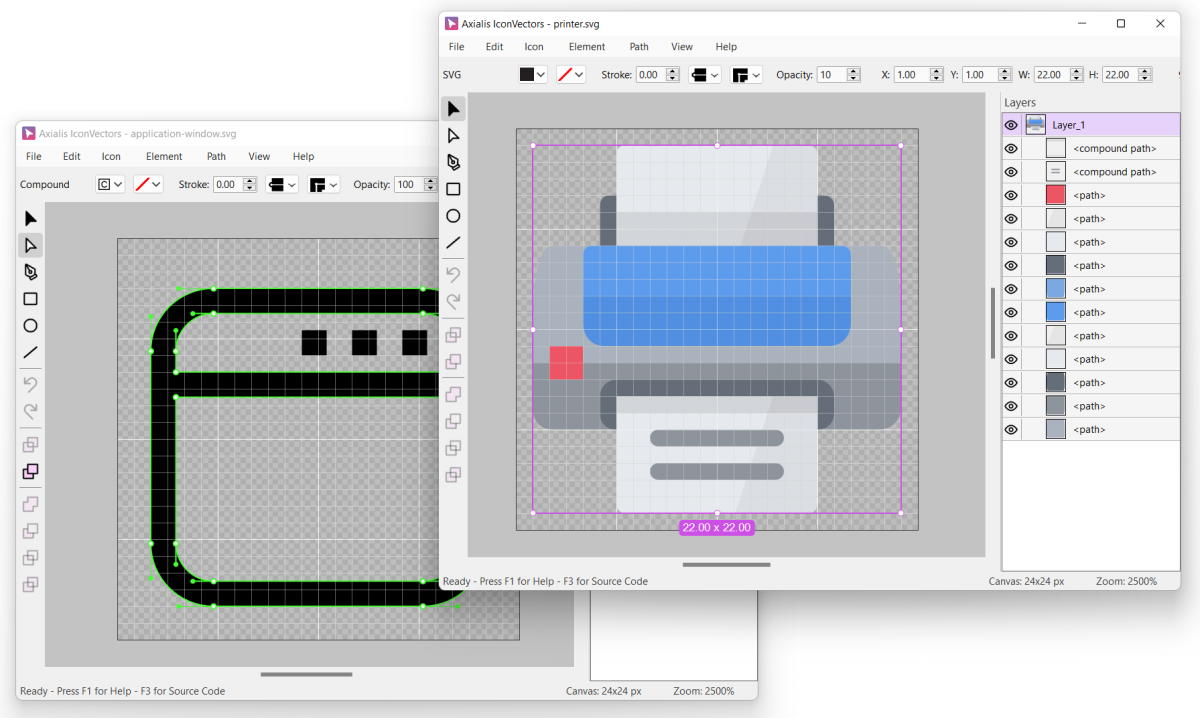This screenshot has width=1200, height=718.
Task: Select the second compound path layer entry
Action: [x=1113, y=172]
